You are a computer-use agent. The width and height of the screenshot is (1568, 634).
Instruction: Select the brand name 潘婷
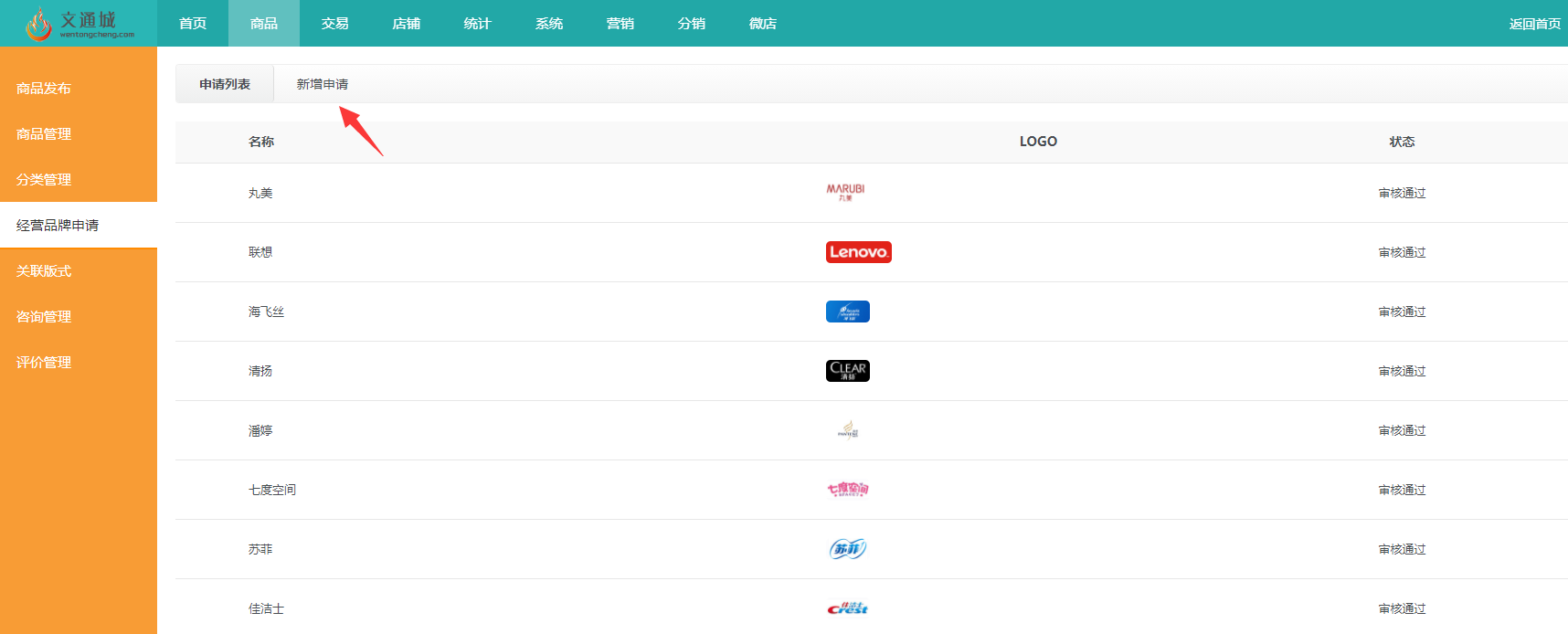tap(260, 430)
